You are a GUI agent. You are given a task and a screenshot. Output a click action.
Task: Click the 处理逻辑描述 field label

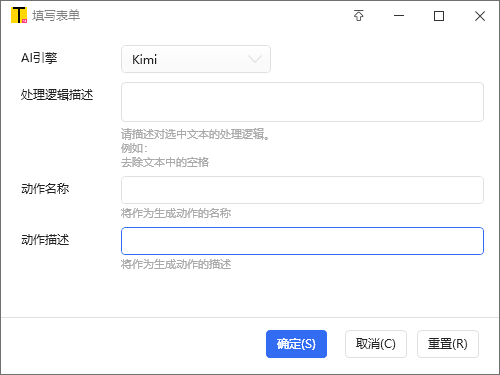tap(57, 95)
